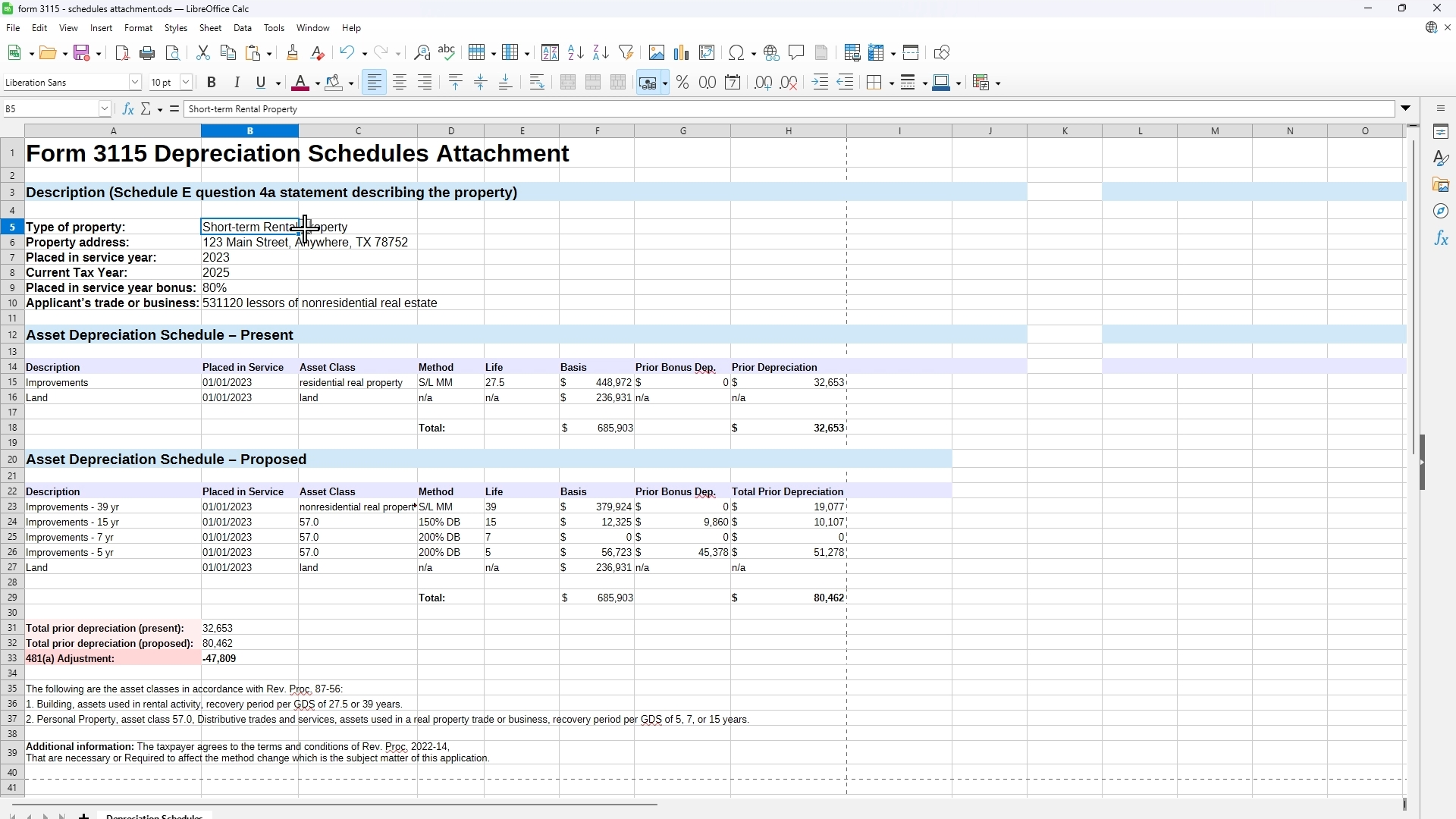Click the Function Wizard icon
The width and height of the screenshot is (1456, 819).
pos(128,109)
